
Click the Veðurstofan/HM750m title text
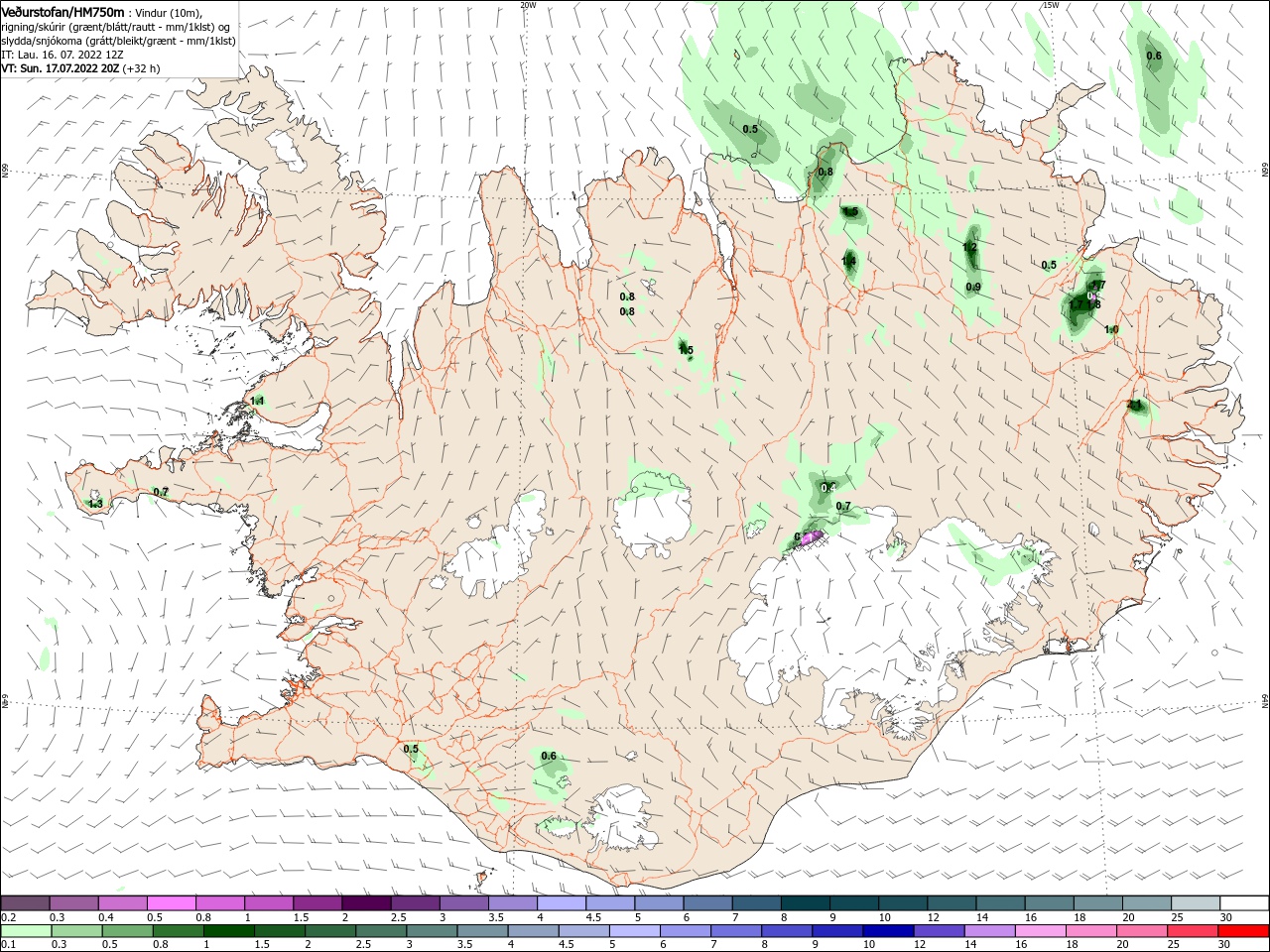pos(63,11)
